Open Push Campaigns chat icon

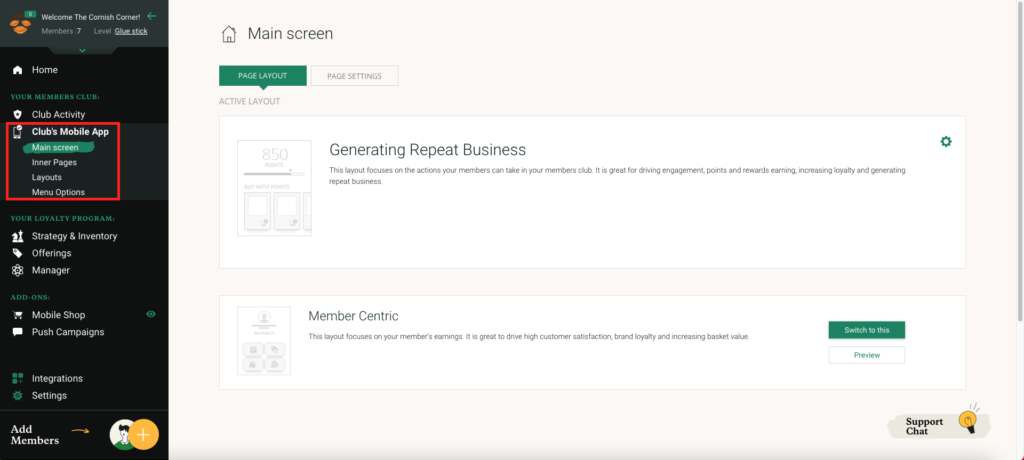[x=17, y=332]
